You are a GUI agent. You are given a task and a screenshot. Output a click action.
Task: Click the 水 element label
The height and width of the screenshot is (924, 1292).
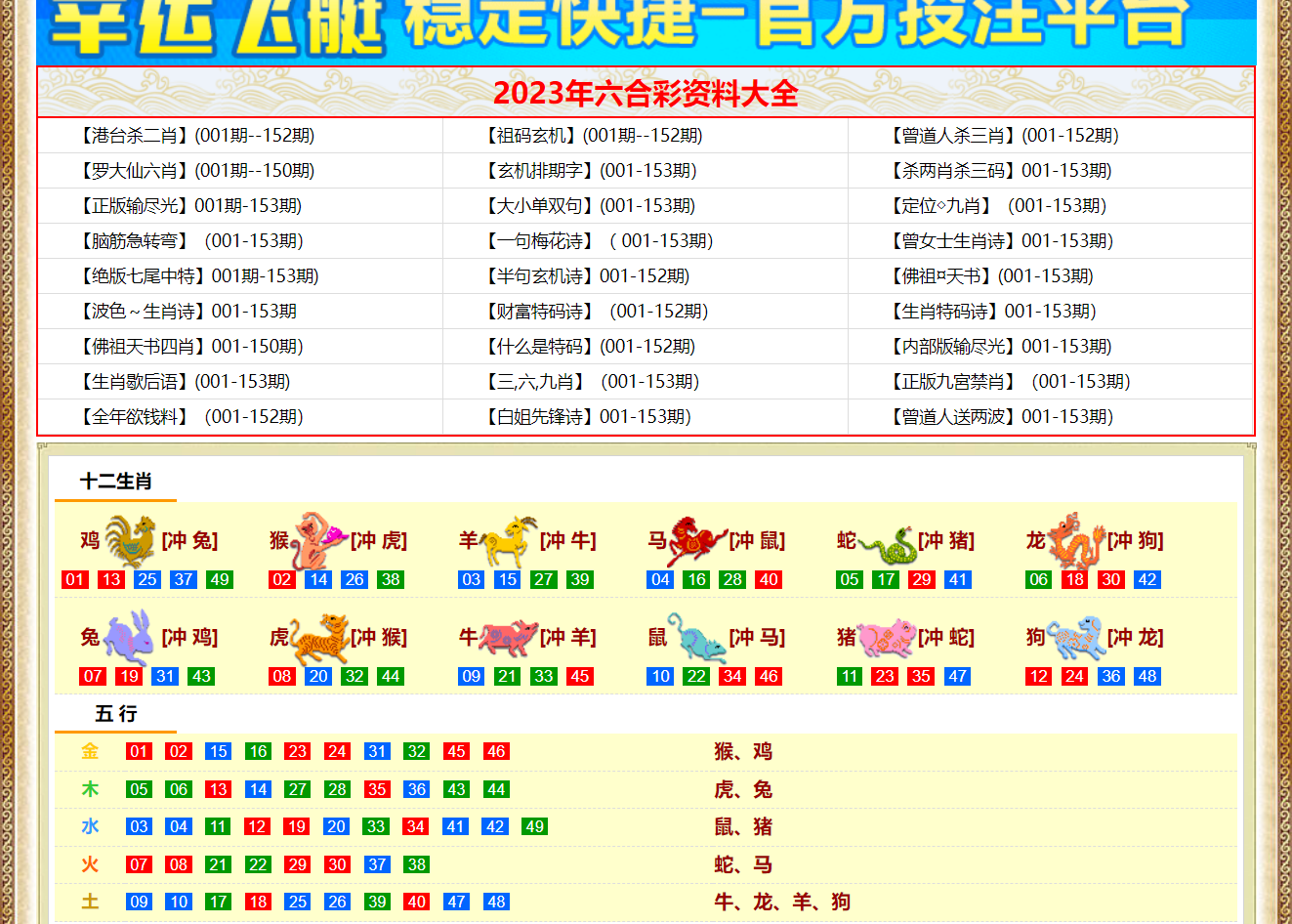pos(90,826)
